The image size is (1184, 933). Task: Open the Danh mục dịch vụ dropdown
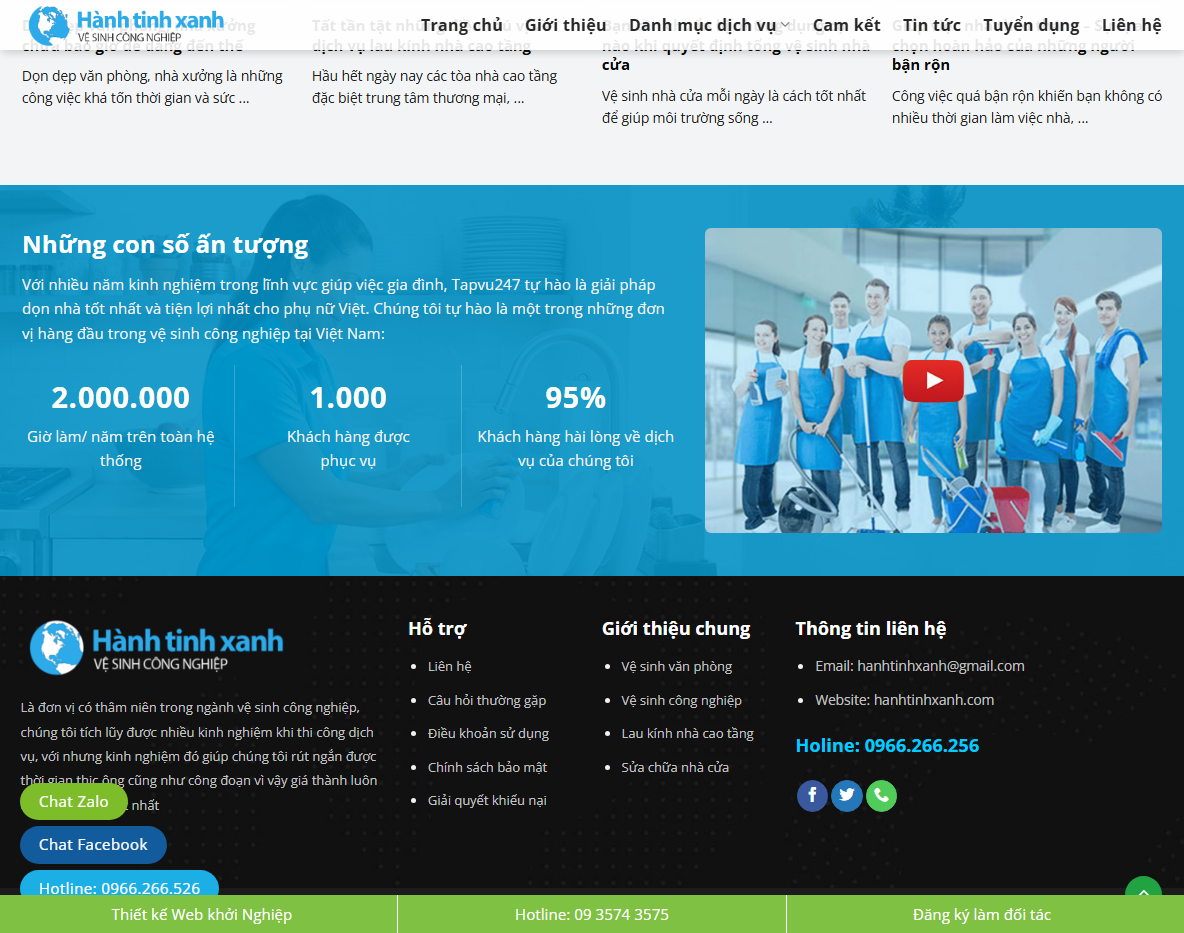(x=706, y=24)
